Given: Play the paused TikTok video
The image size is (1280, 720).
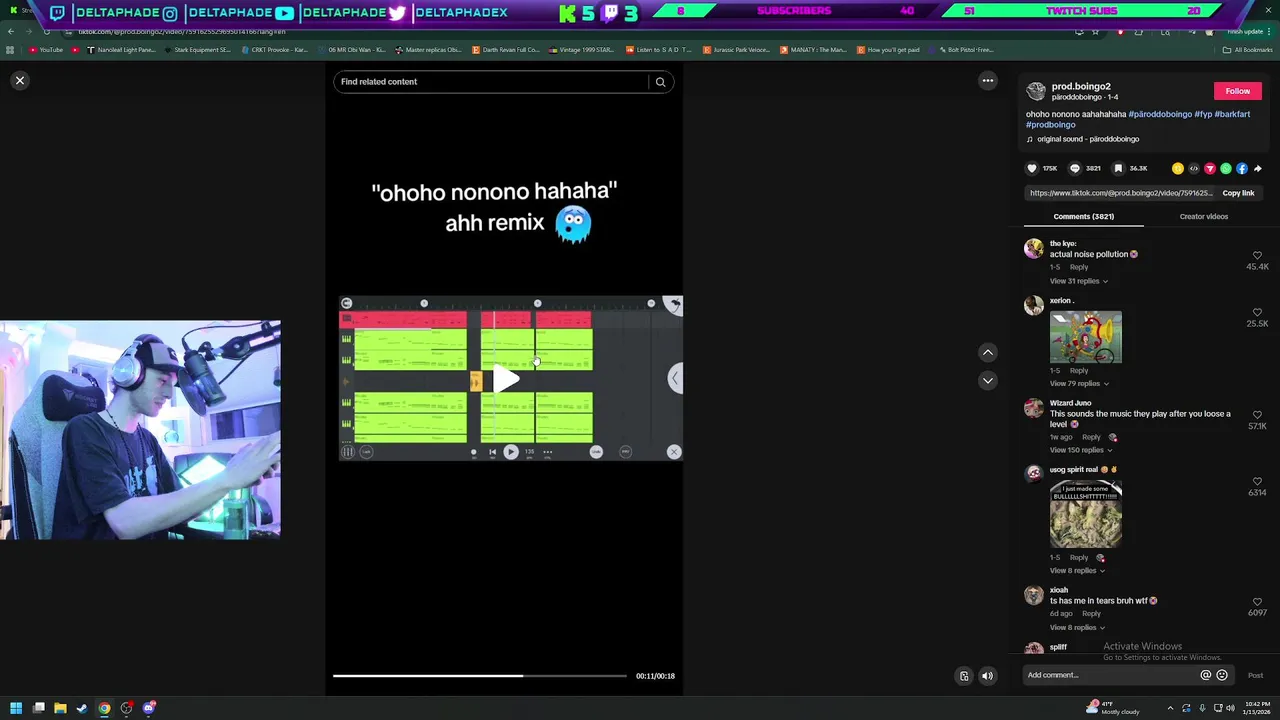Looking at the screenshot, I should pyautogui.click(x=505, y=379).
